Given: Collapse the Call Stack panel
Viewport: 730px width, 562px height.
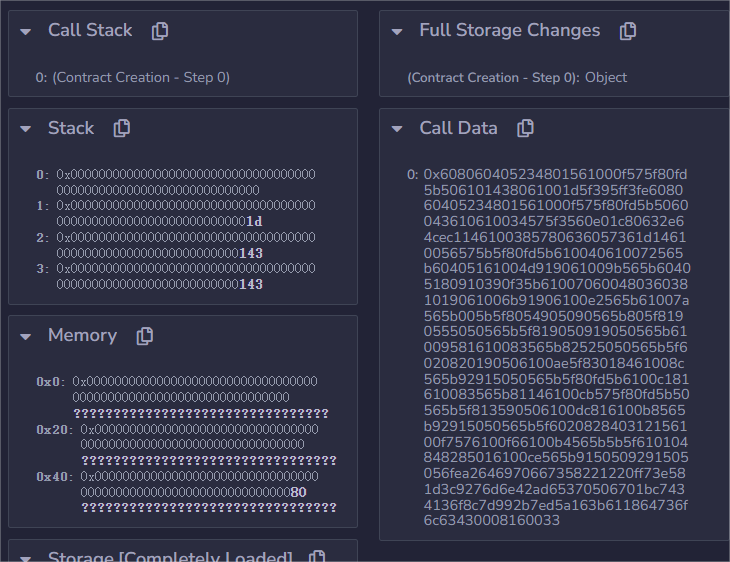Looking at the screenshot, I should 27,31.
